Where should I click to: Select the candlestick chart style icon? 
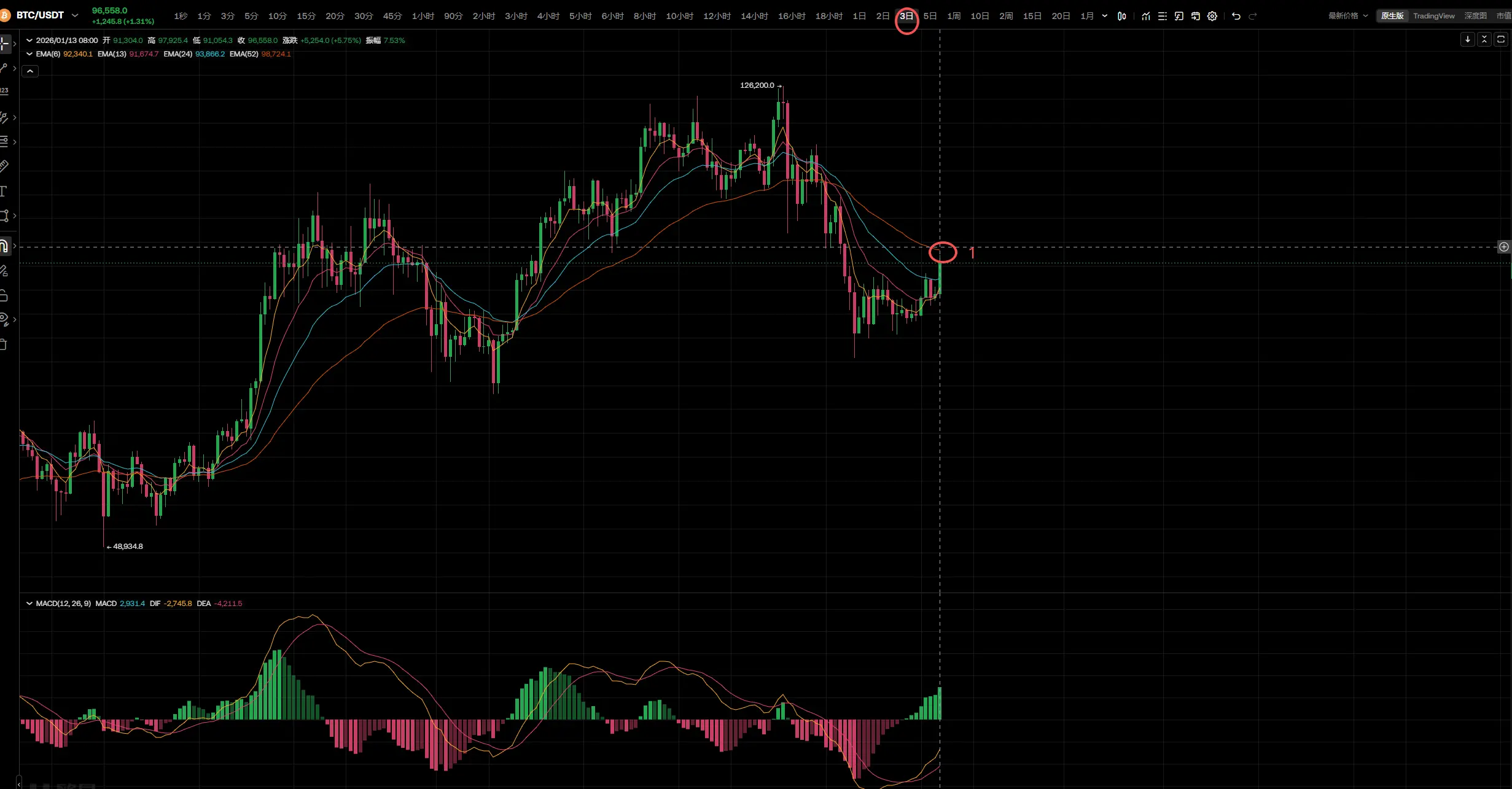point(1122,16)
